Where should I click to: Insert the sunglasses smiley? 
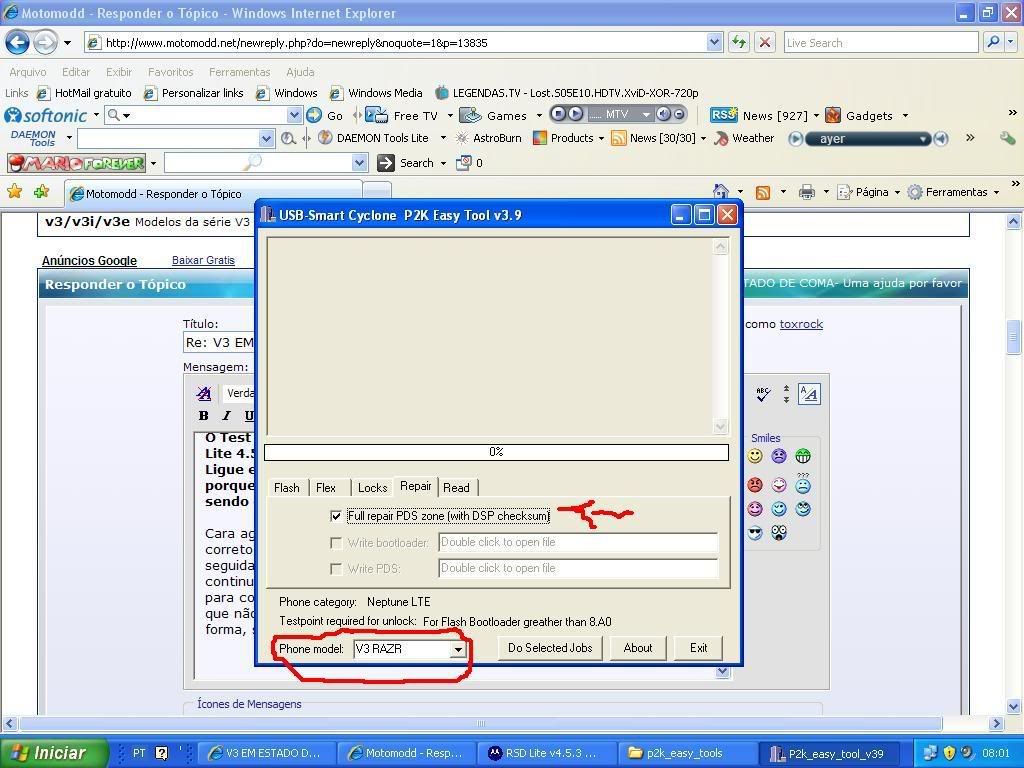pos(755,533)
